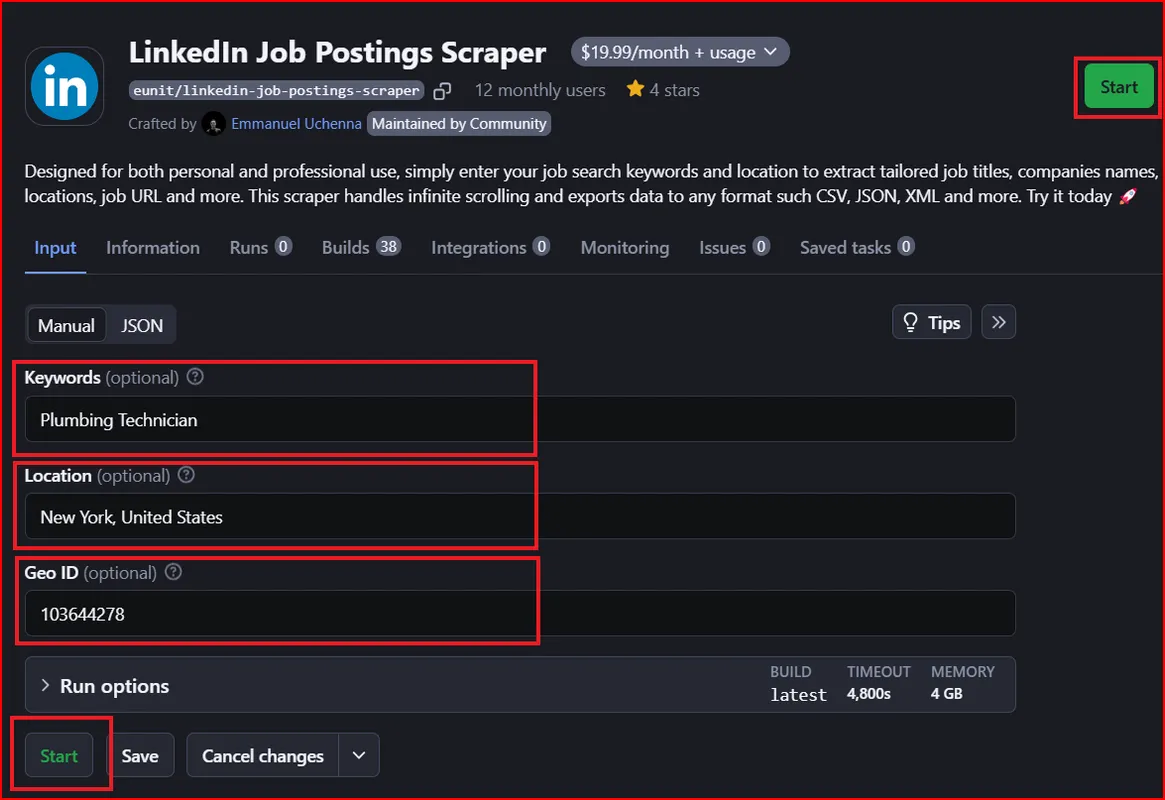
Task: Click the TIMEOUT 4,800s value
Action: (869, 694)
